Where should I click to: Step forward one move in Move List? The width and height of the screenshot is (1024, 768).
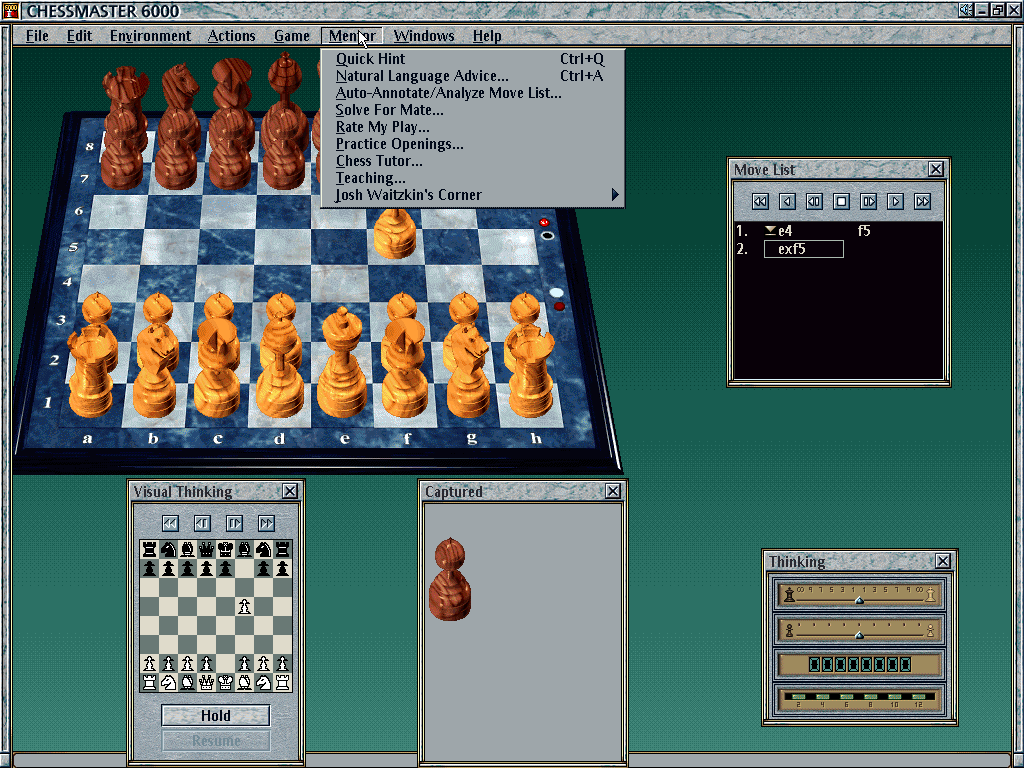tap(895, 201)
